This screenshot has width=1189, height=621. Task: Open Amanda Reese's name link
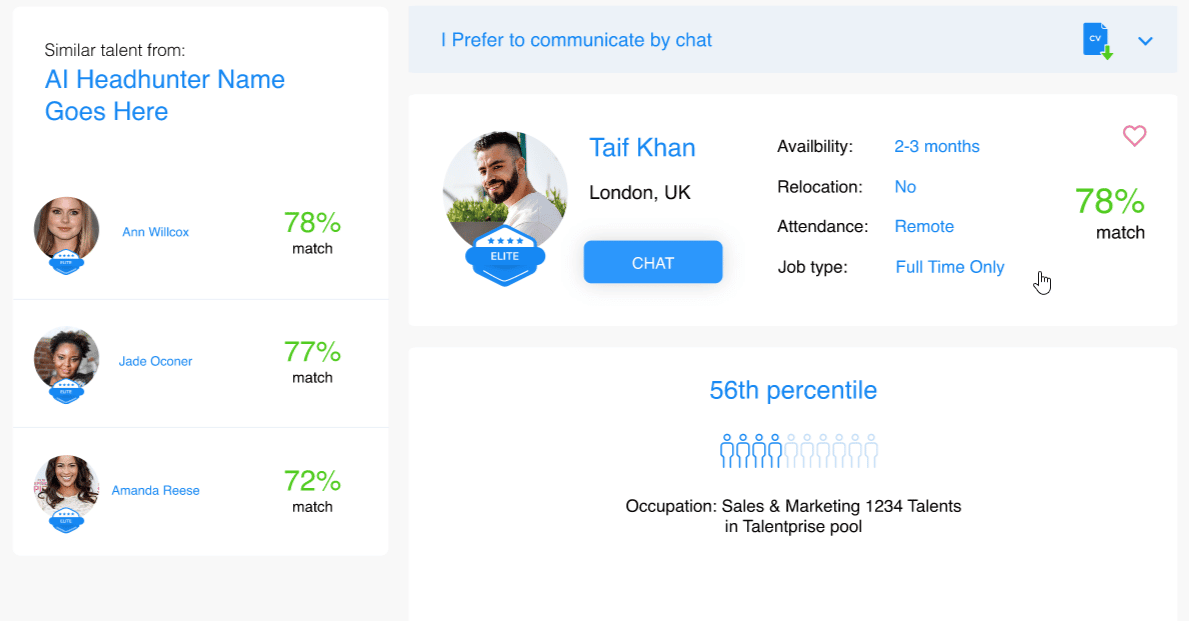[155, 490]
